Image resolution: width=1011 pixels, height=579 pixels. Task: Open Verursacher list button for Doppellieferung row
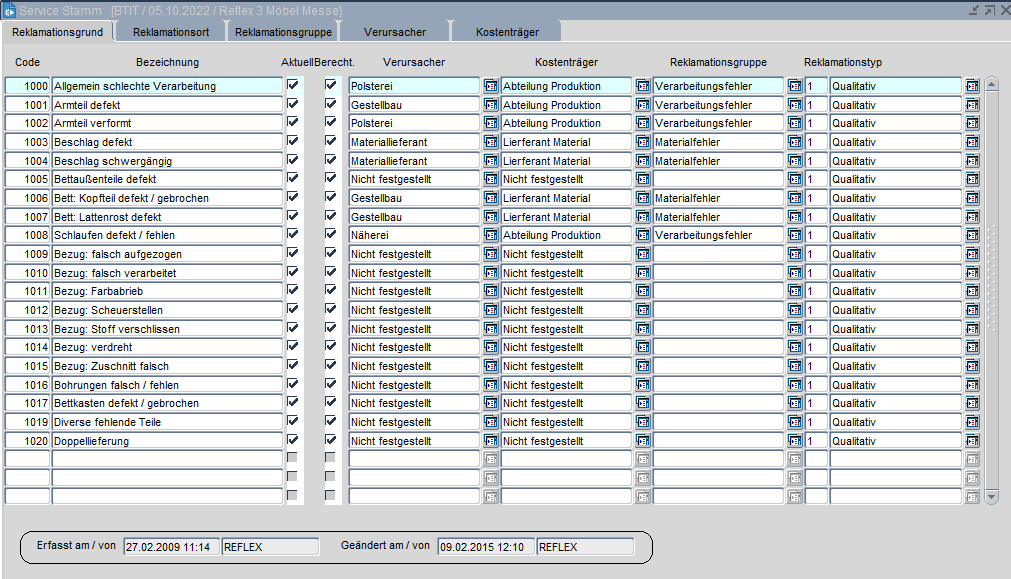pyautogui.click(x=490, y=440)
